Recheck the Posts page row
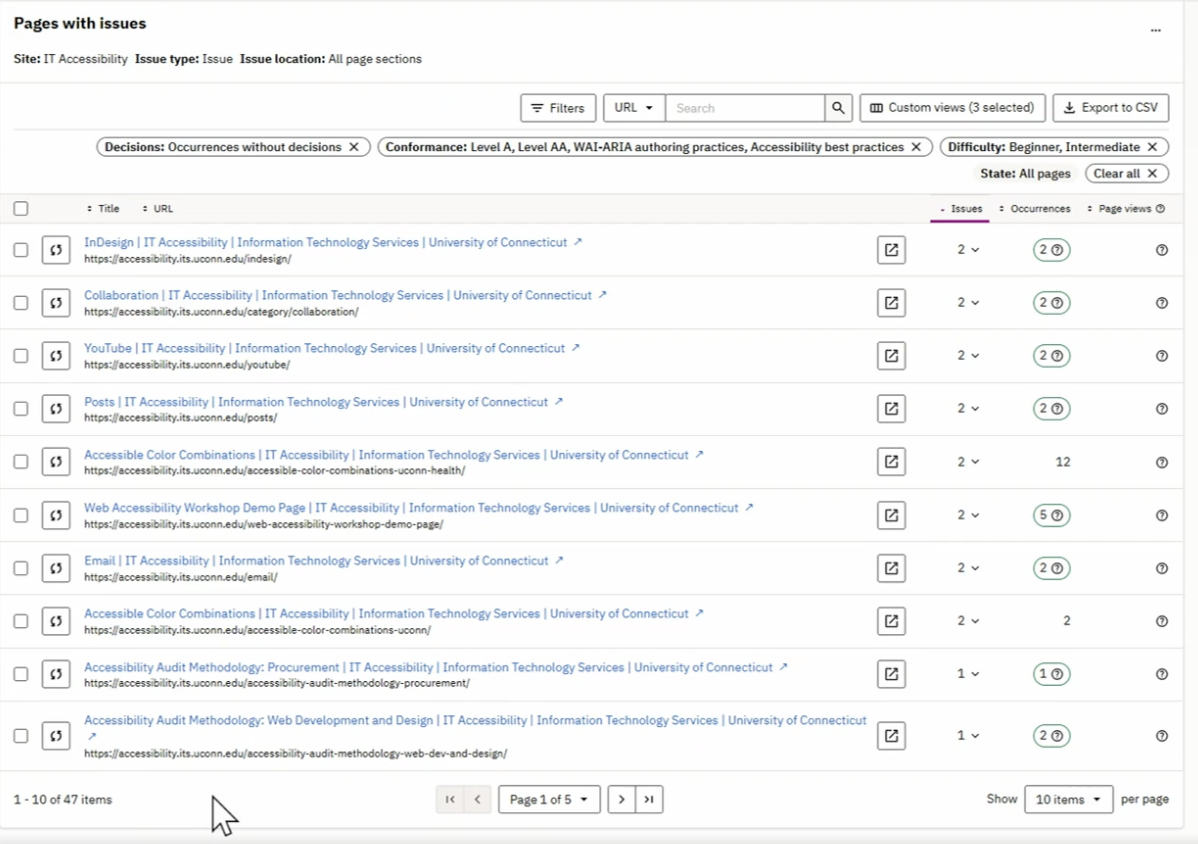Screen dimensions: 1198x844 click(x=56, y=409)
